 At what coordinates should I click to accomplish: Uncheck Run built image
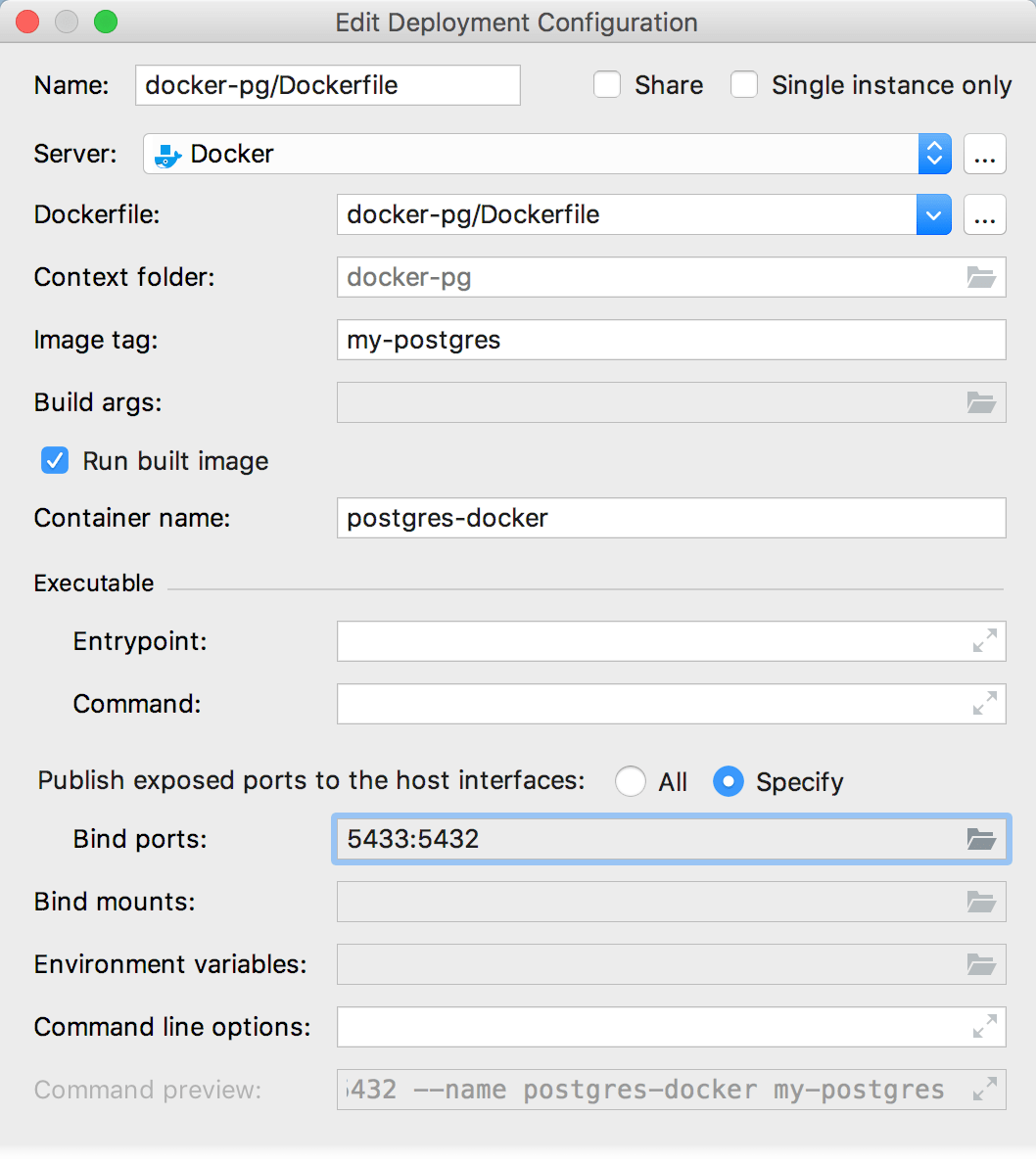click(55, 461)
